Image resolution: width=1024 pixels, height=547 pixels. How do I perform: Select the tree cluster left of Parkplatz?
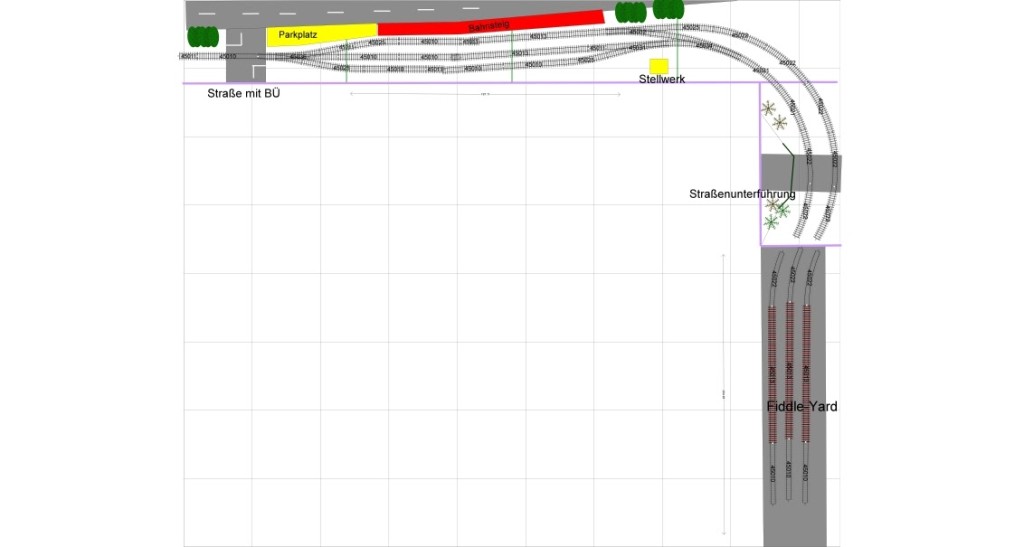203,37
